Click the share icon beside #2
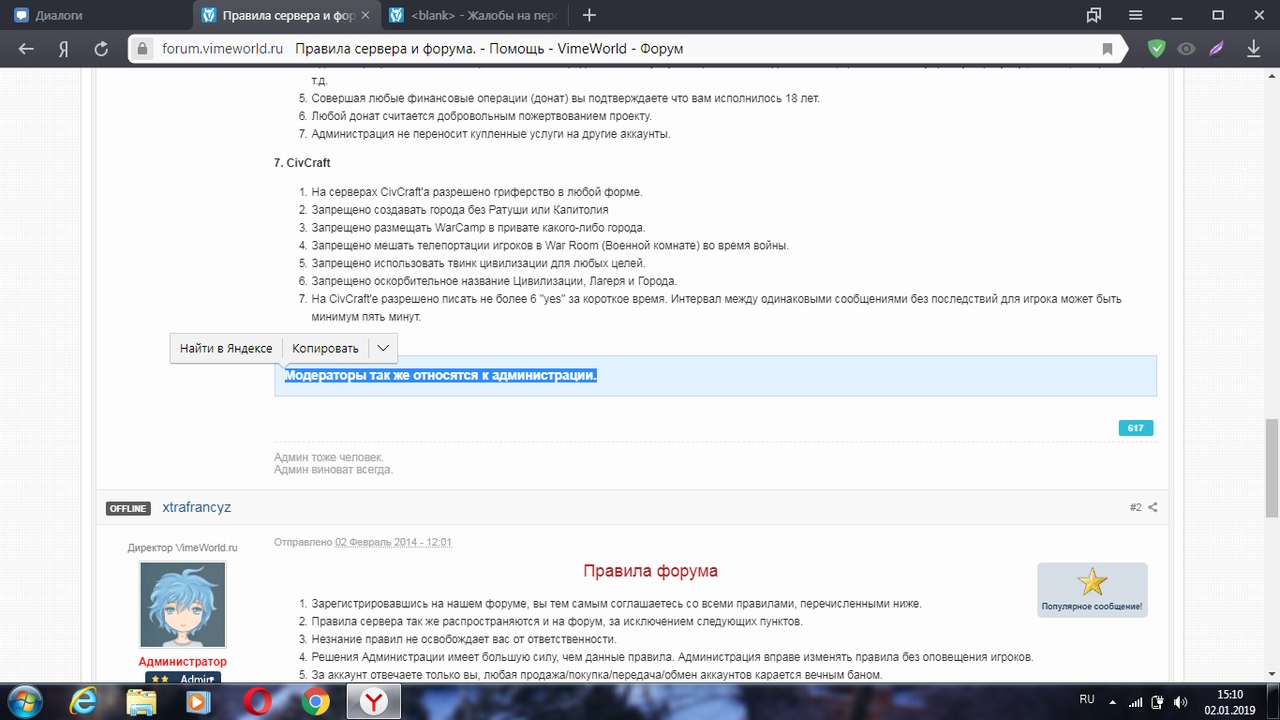The width and height of the screenshot is (1280, 720). [x=1153, y=507]
